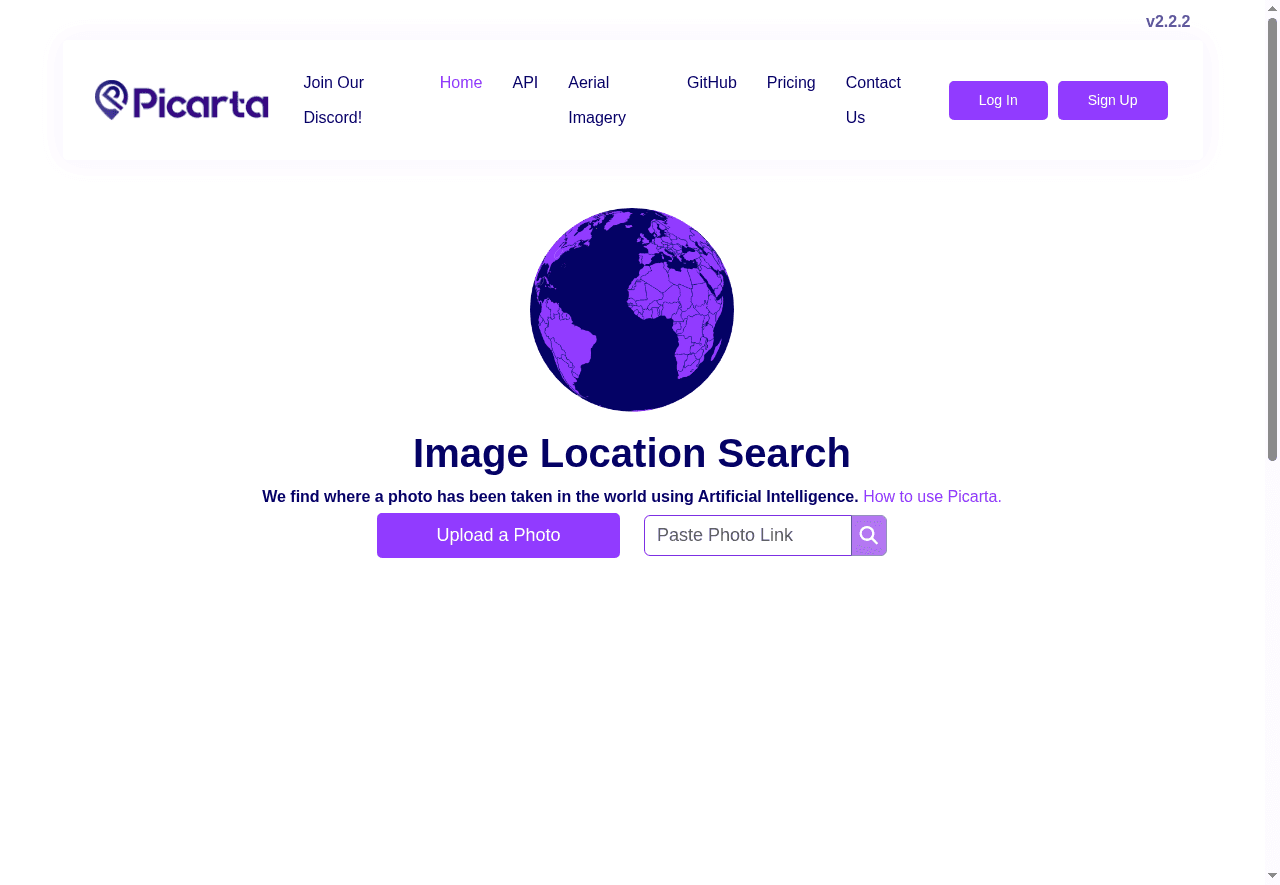Open the Contact Us page

coord(873,100)
